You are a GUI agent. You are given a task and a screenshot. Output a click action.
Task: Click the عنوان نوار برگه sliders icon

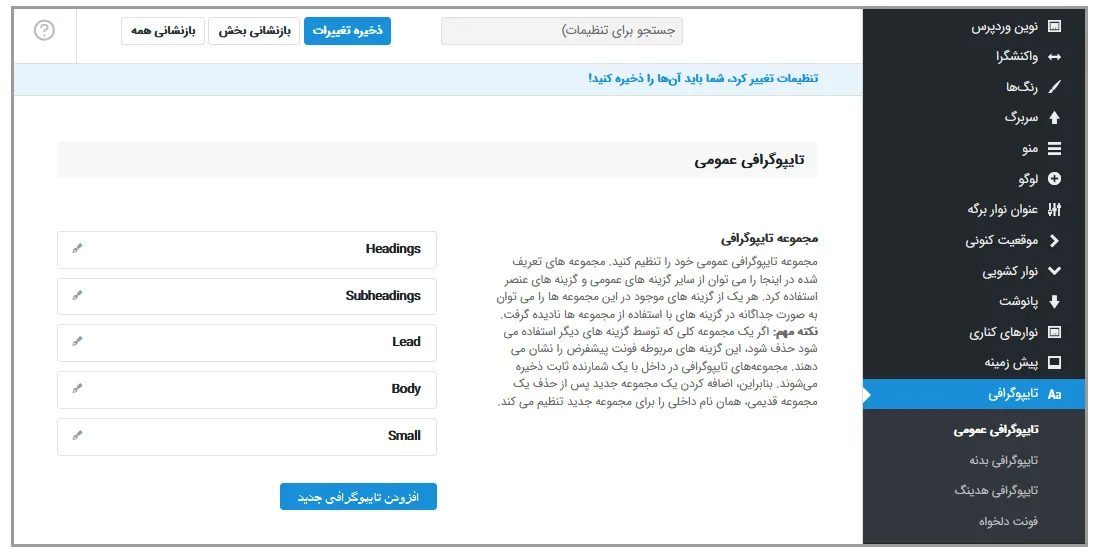coord(1054,209)
